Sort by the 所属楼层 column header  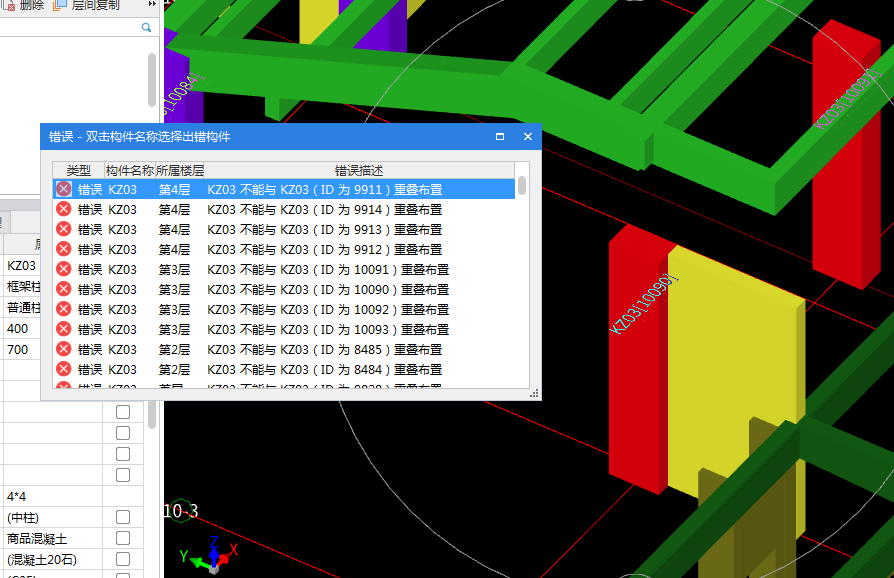pyautogui.click(x=180, y=170)
